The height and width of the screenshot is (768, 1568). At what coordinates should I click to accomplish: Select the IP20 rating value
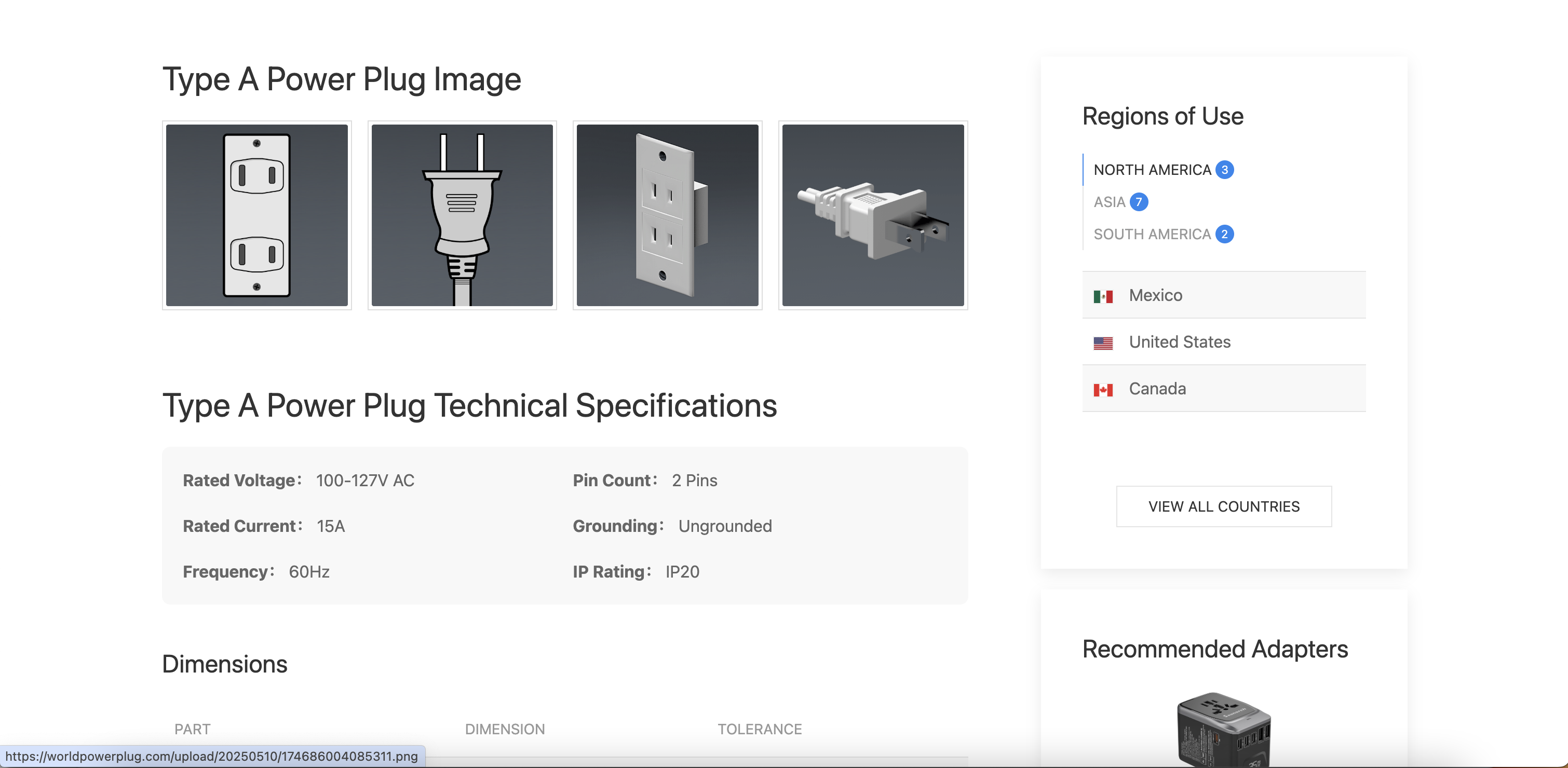(x=682, y=572)
